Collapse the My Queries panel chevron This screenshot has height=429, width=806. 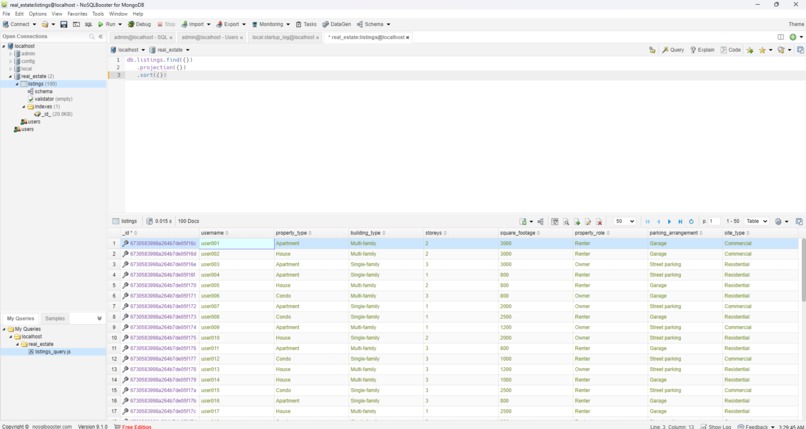point(99,319)
